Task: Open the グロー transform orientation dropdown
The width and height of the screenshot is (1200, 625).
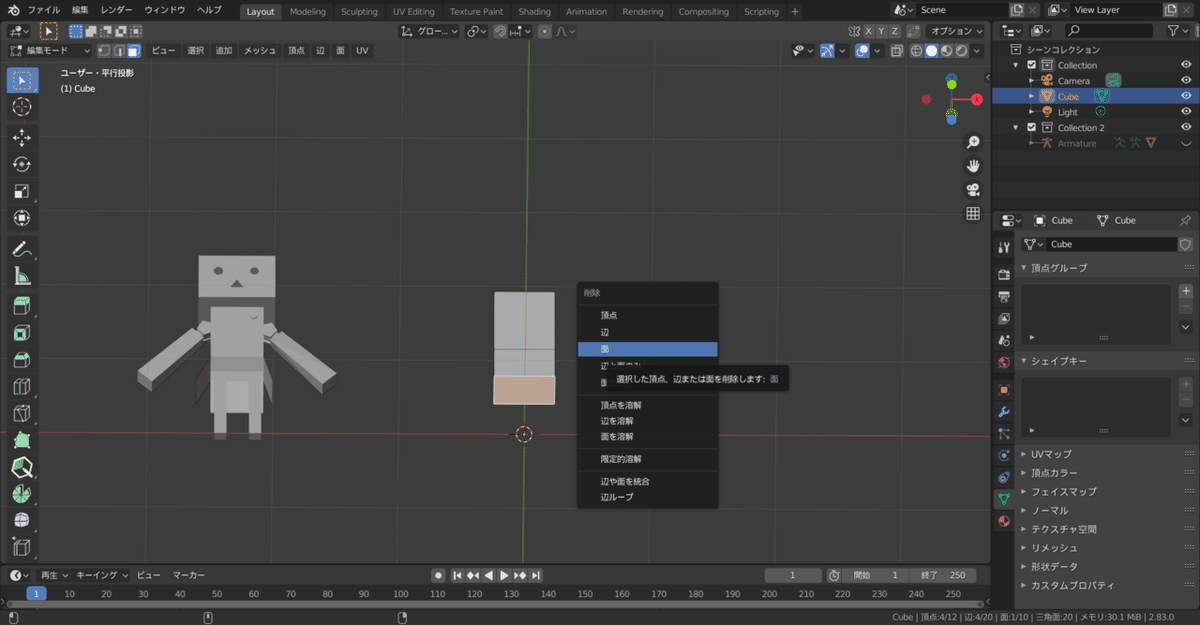Action: click(430, 31)
